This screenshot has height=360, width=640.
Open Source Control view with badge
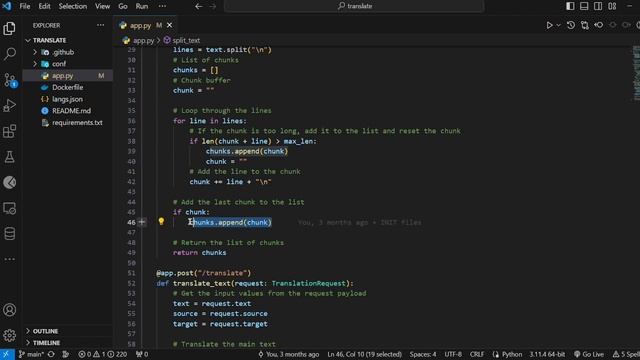pyautogui.click(x=10, y=80)
